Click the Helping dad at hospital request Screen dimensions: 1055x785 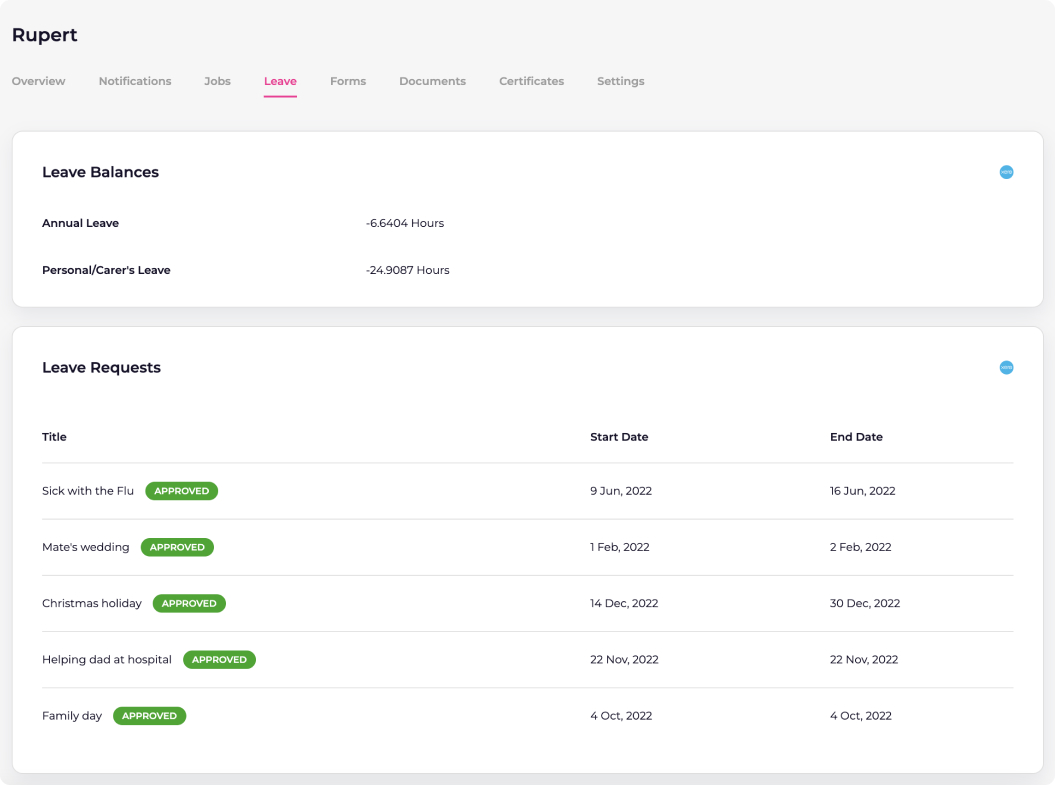click(x=107, y=659)
